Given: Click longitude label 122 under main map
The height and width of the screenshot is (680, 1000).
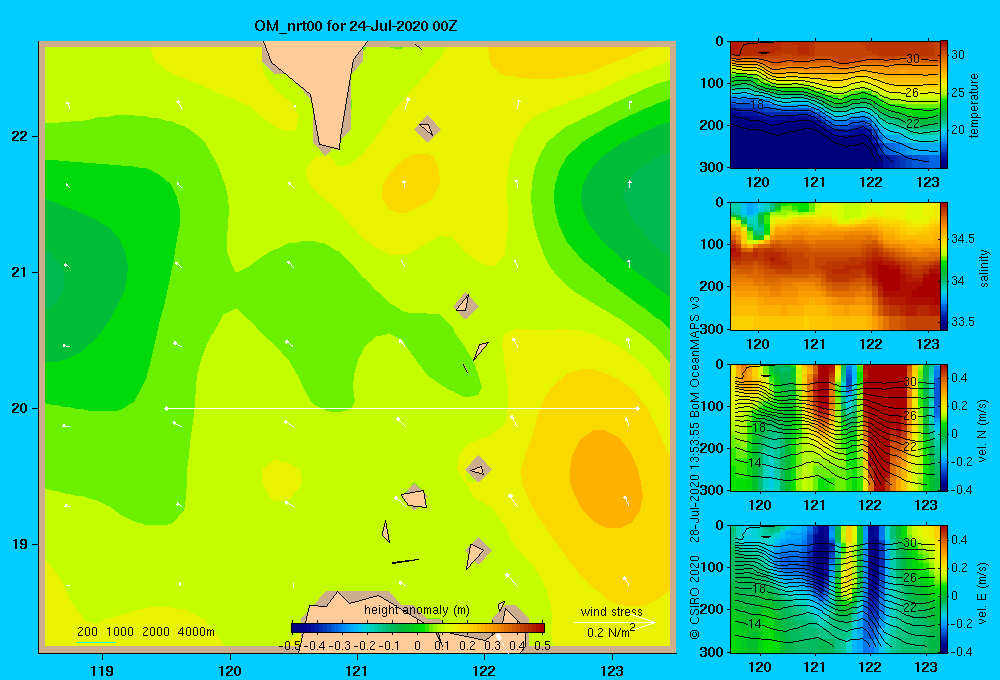Looking at the screenshot, I should coord(484,670).
